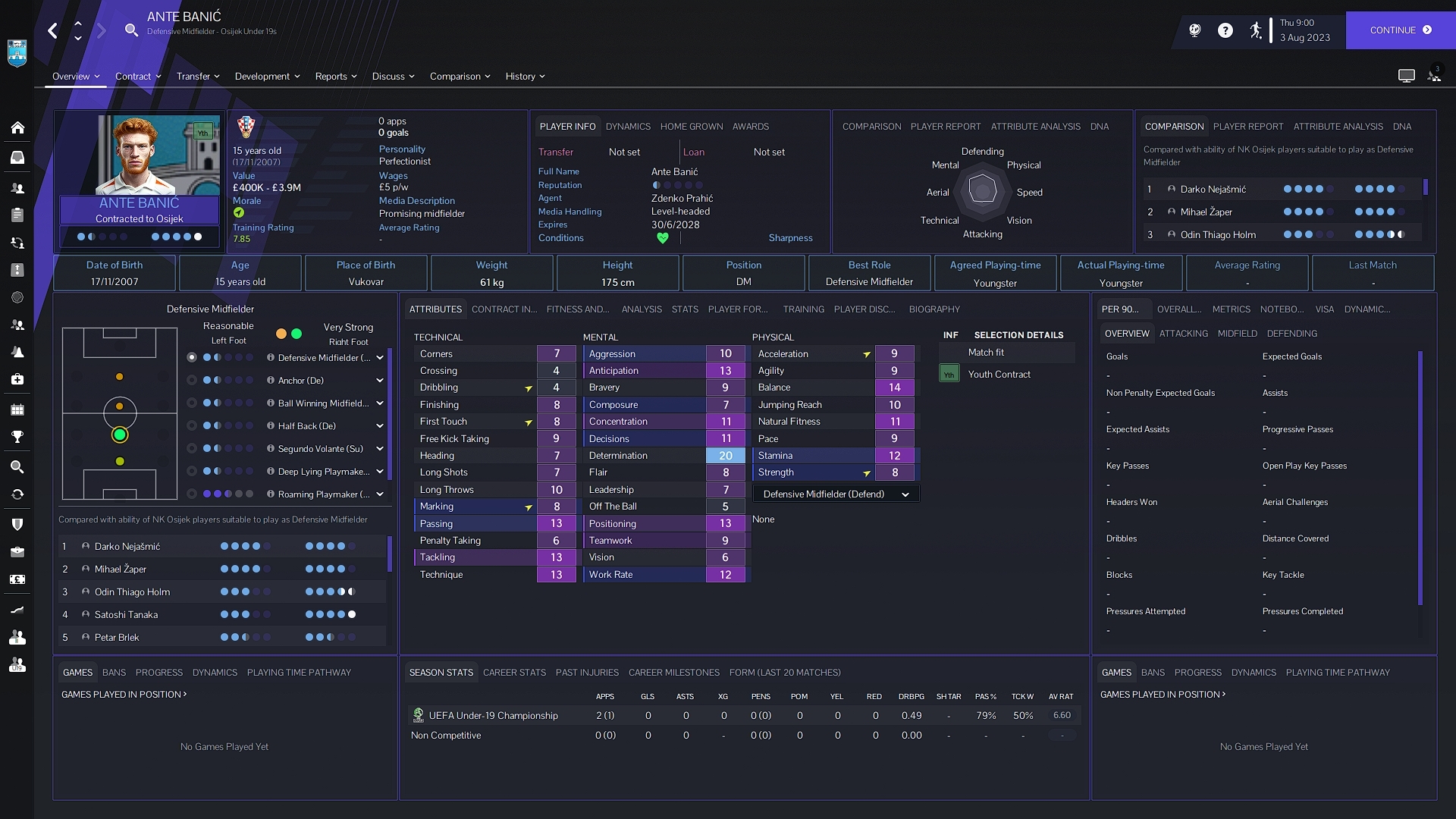The height and width of the screenshot is (819, 1456).
Task: Open the Finances sidebar icon
Action: [17, 579]
